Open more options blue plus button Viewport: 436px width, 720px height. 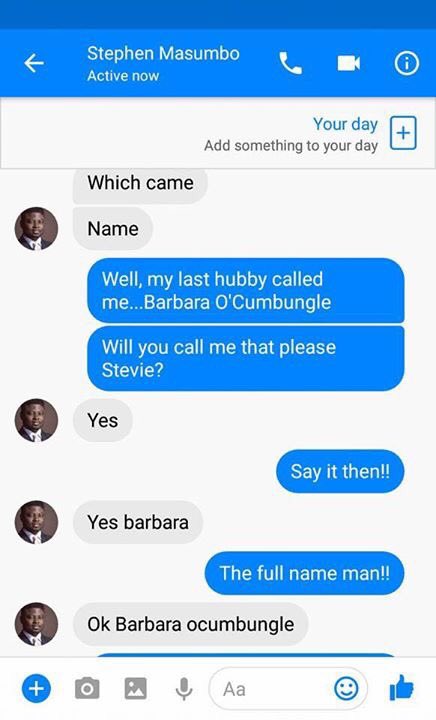(x=36, y=688)
